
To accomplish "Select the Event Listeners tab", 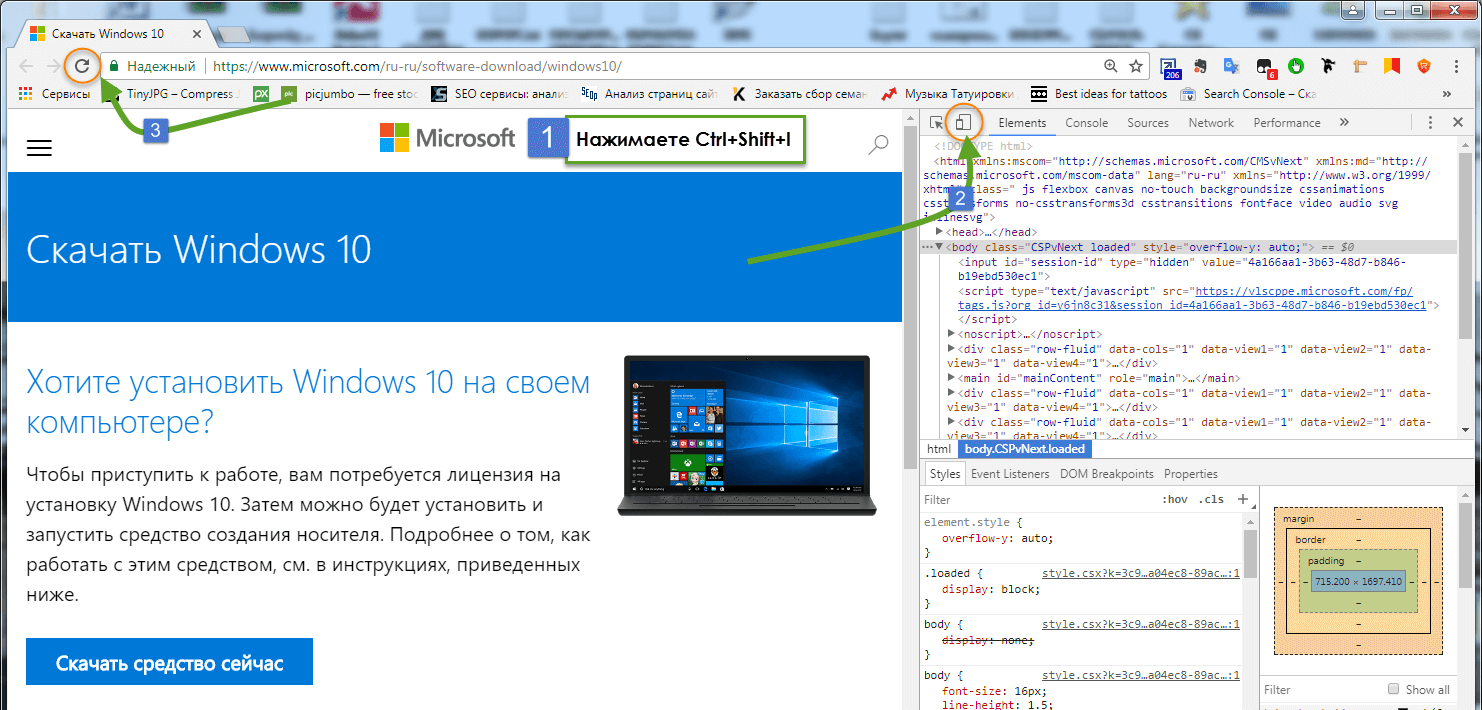I will click(x=1010, y=474).
